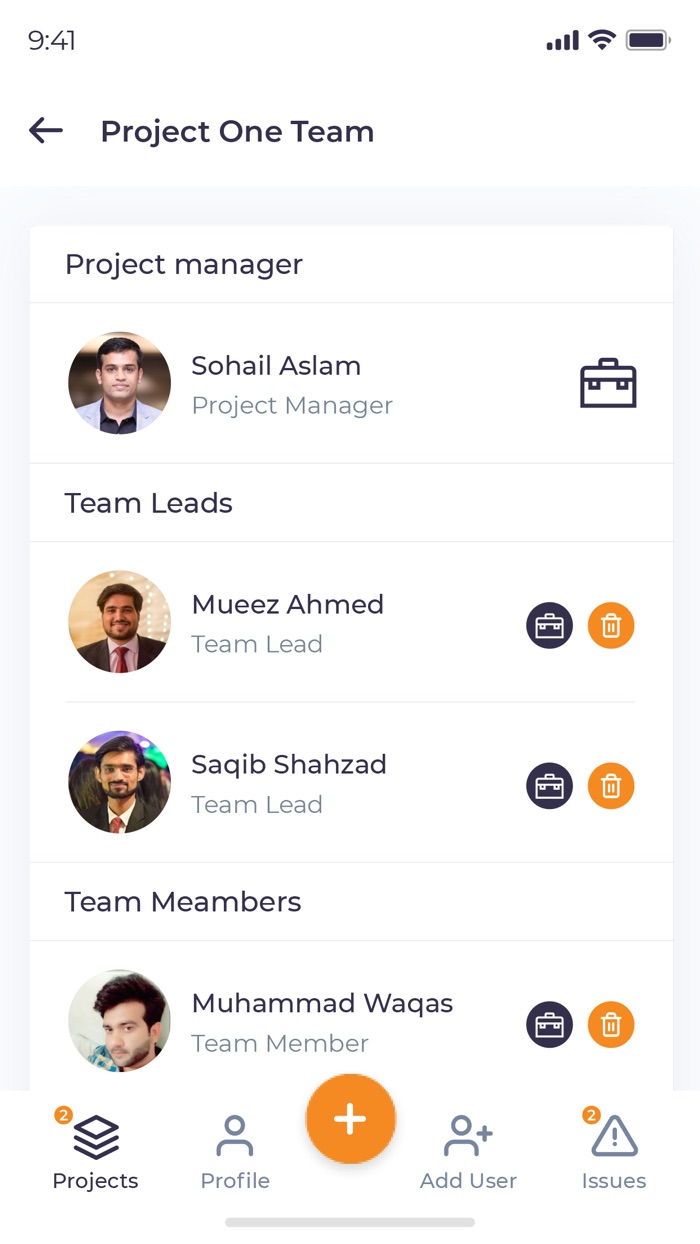Click the briefcase icon next to Mueez Ahmed

pyautogui.click(x=549, y=624)
